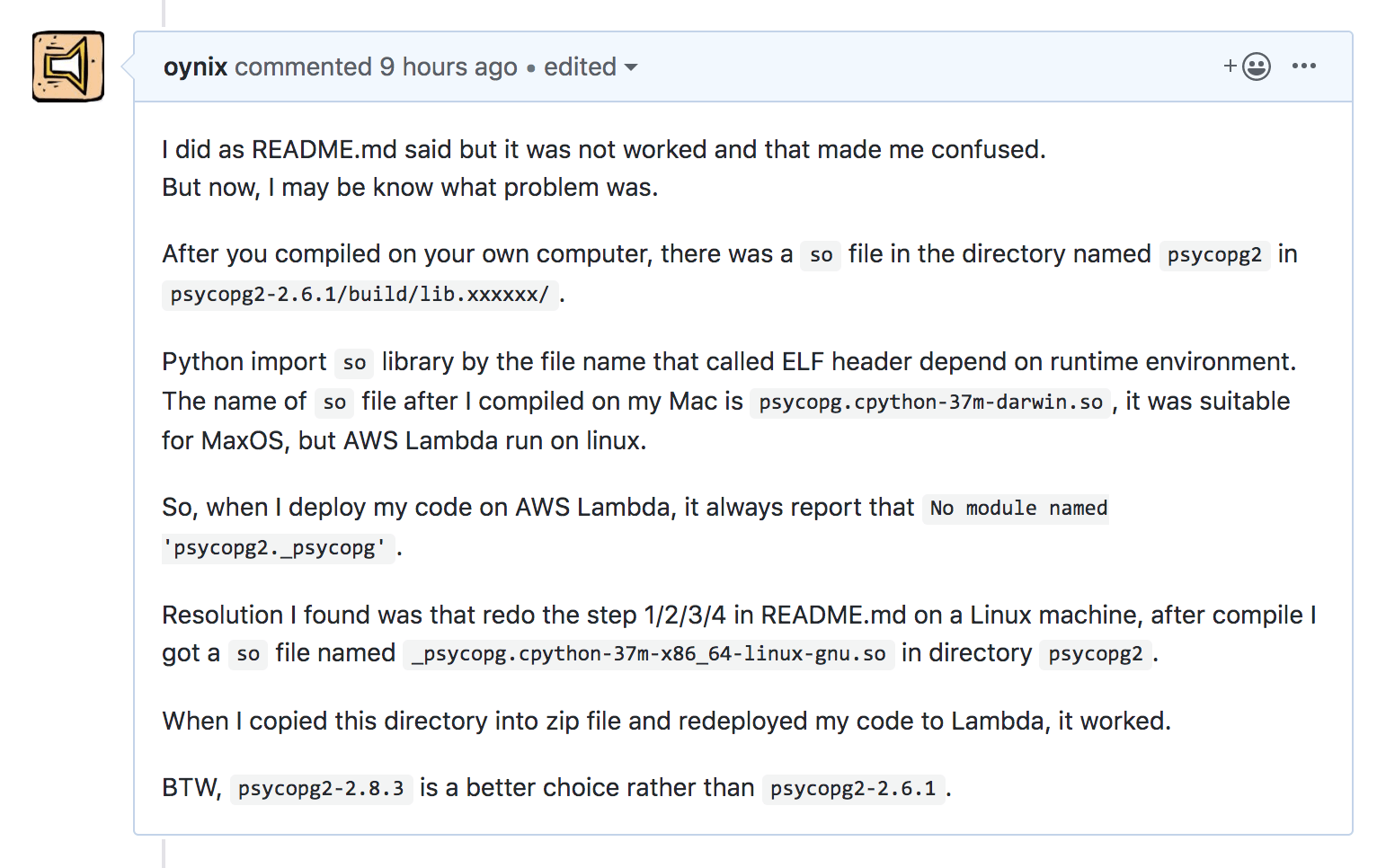This screenshot has width=1377, height=868.
Task: Click the 'psycopg2._psycopg' module name code
Action: [279, 548]
